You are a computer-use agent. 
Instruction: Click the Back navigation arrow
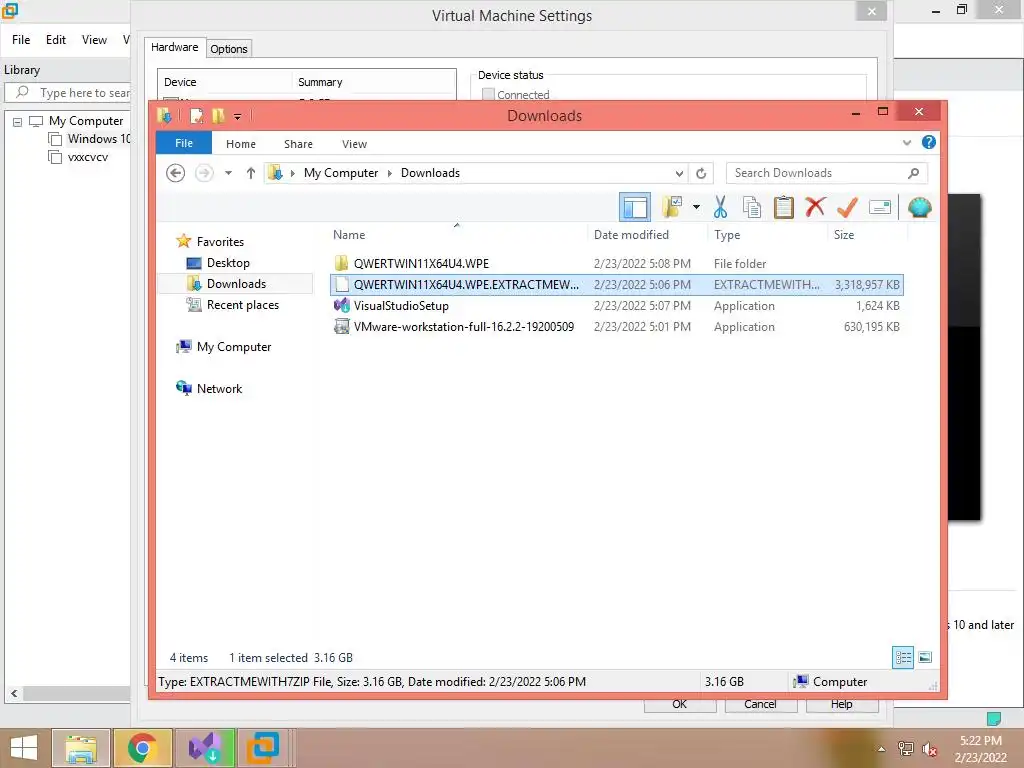[x=175, y=173]
